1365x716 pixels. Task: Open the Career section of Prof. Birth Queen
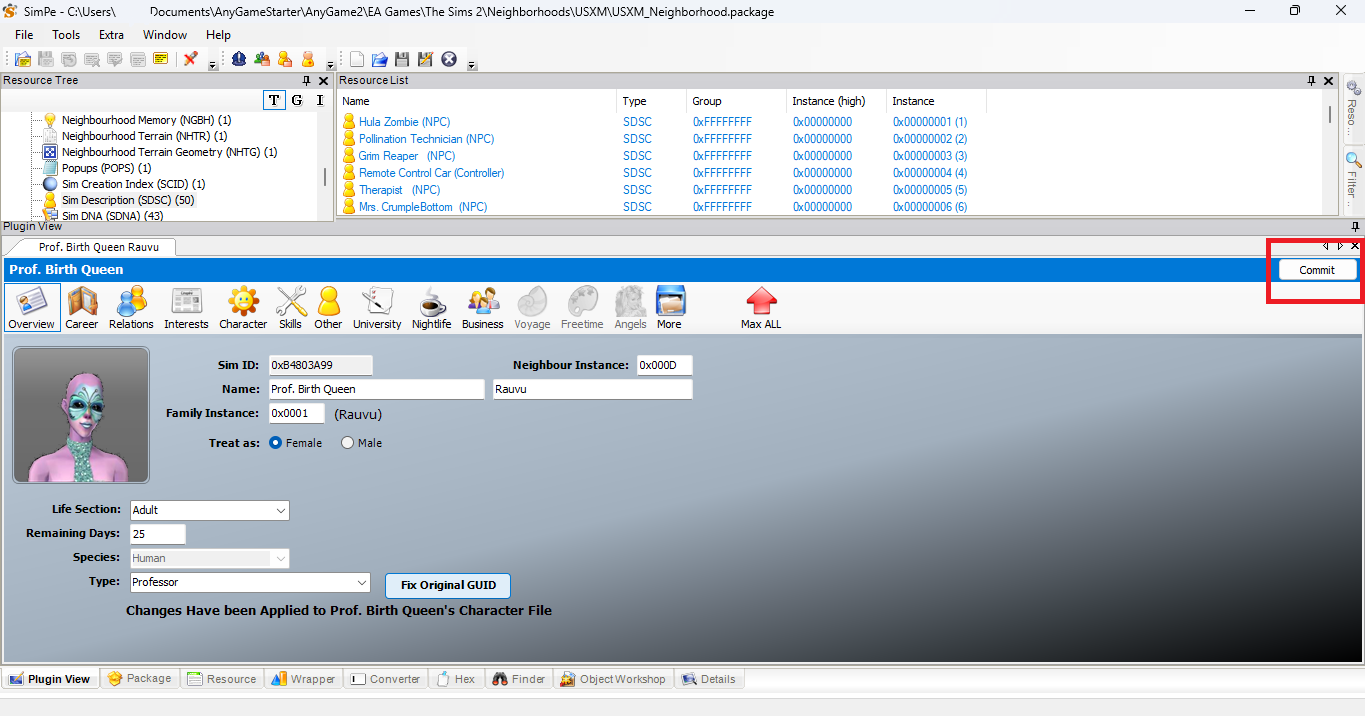(x=82, y=307)
